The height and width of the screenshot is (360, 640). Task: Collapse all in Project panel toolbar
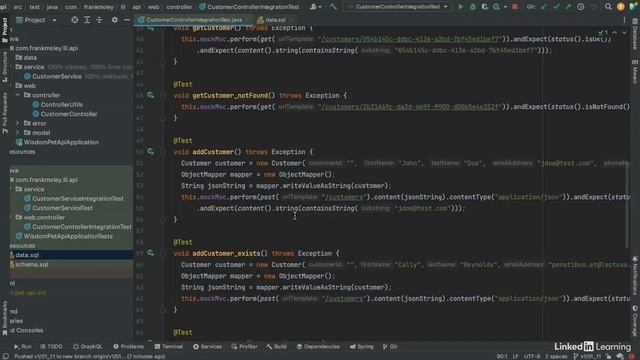click(99, 20)
